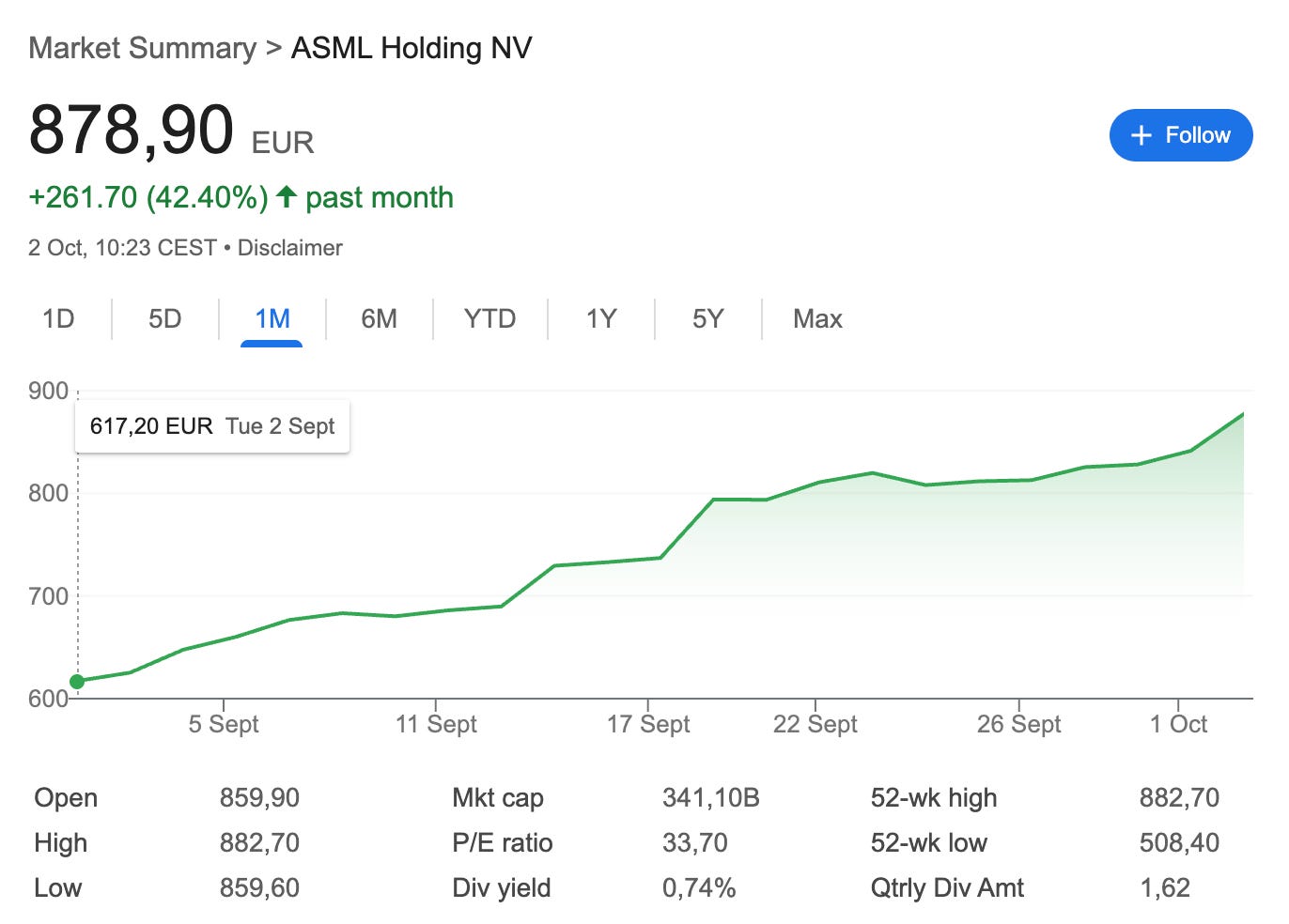Click the 5 Sept axis label
Screen dimensions: 1289x924
pyautogui.click(x=224, y=724)
